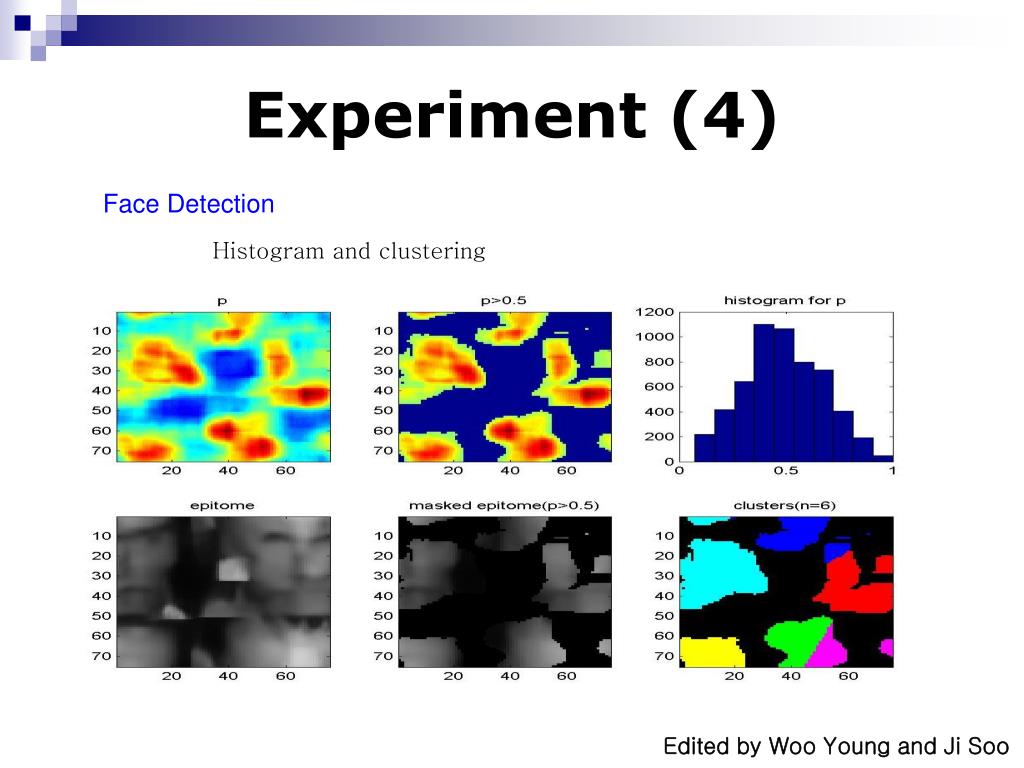This screenshot has height=768, width=1024.
Task: Click the "epitome" plot title text
Action: (x=222, y=505)
